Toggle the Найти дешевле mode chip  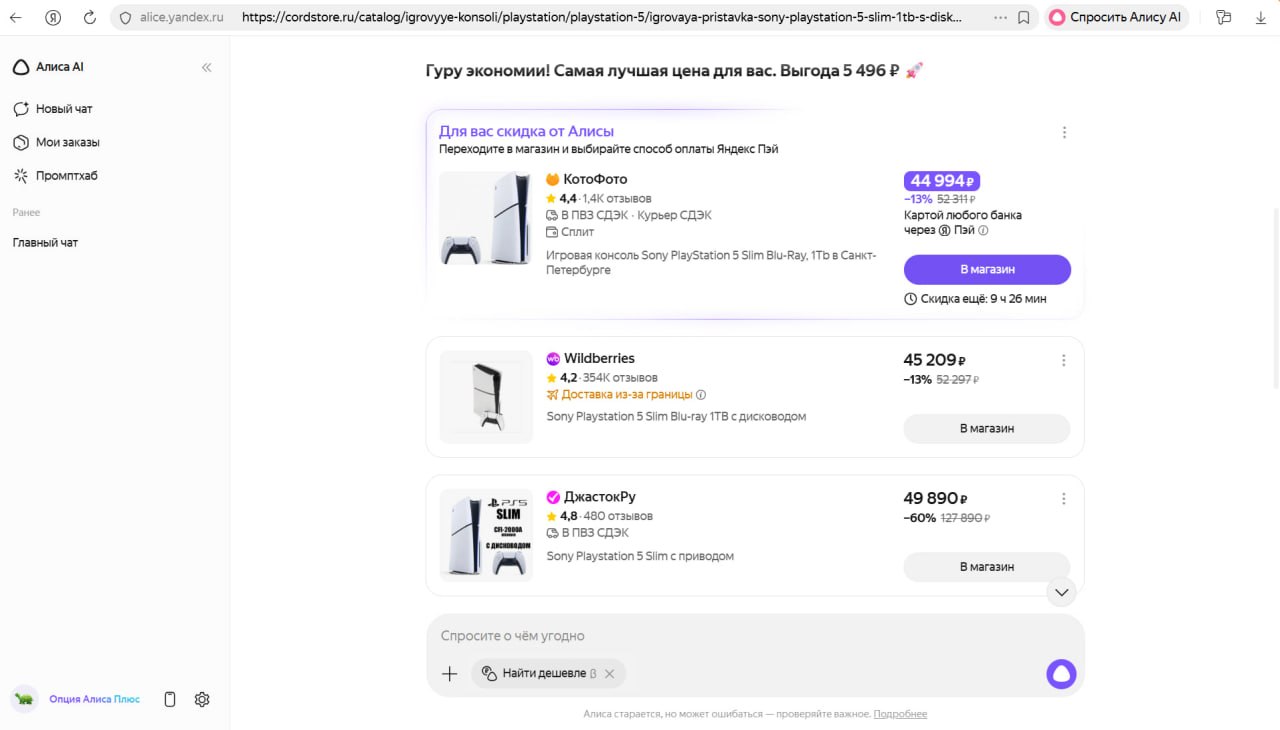(x=543, y=673)
